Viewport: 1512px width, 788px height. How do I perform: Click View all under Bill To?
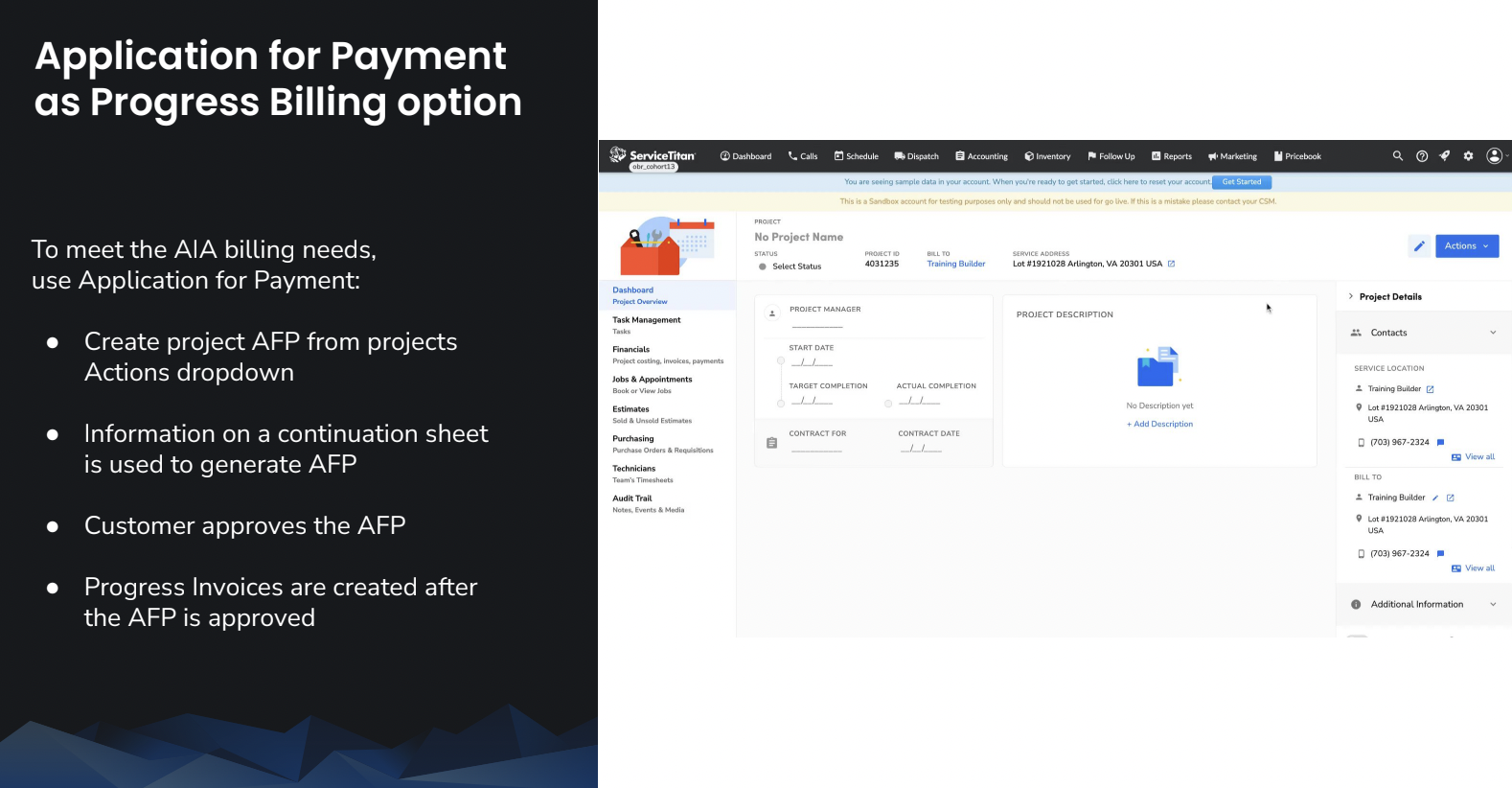point(1474,568)
